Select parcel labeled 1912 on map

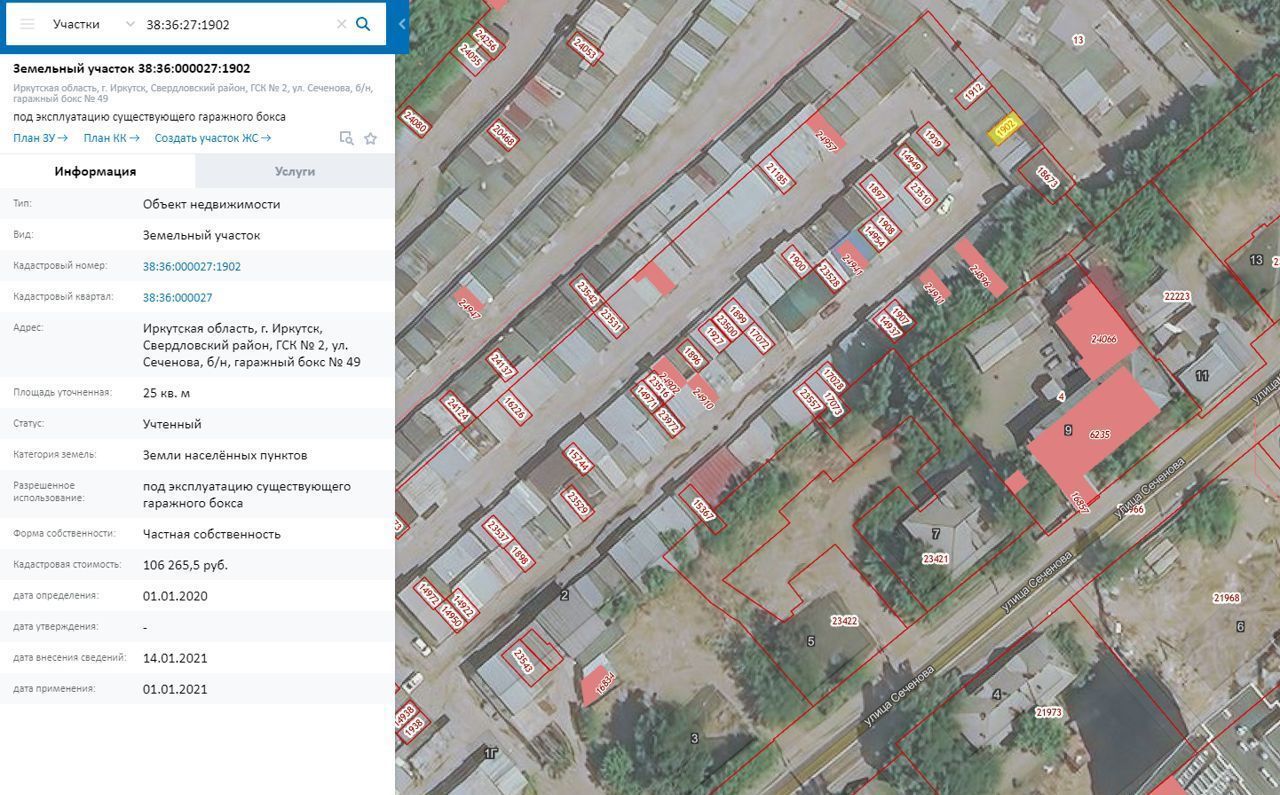975,93
